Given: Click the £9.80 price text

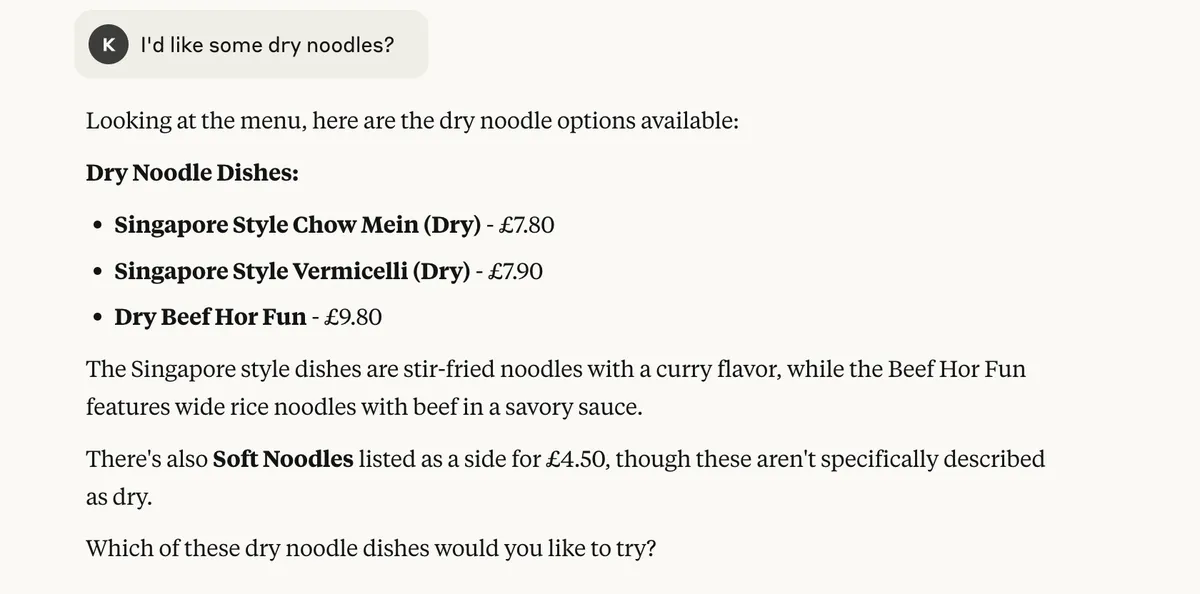Looking at the screenshot, I should (x=352, y=317).
